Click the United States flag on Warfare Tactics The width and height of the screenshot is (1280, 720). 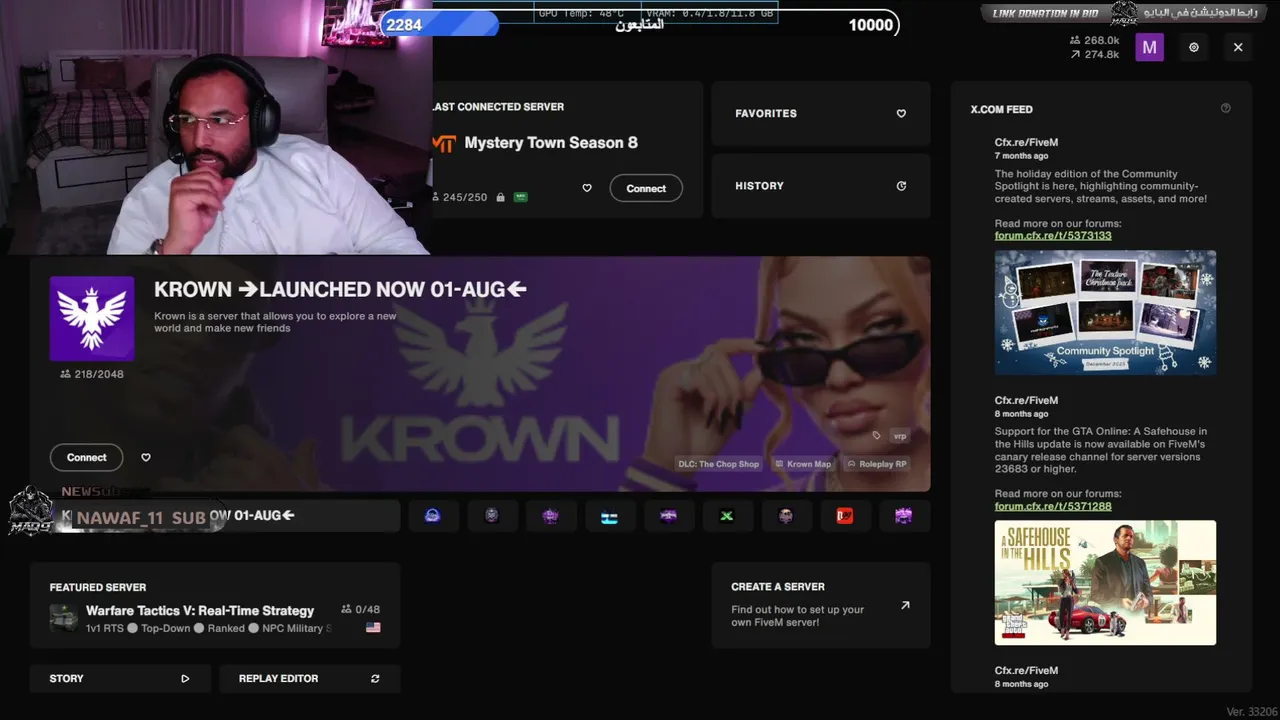(373, 628)
